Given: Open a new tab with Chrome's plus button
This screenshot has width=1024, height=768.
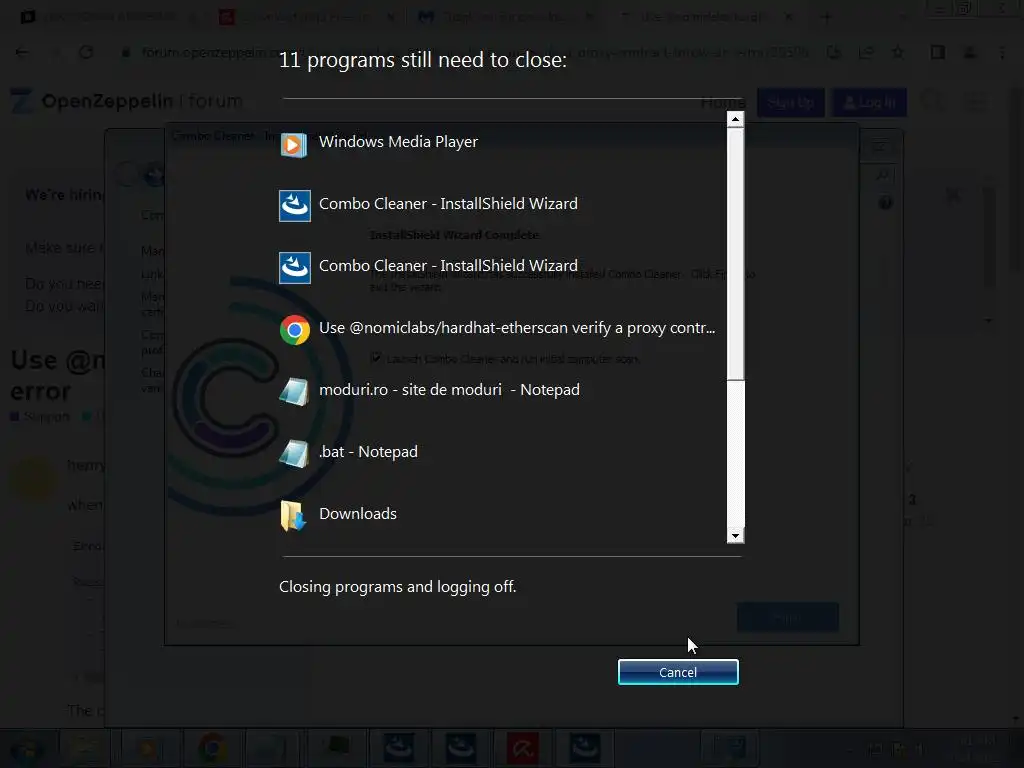Looking at the screenshot, I should tap(826, 17).
